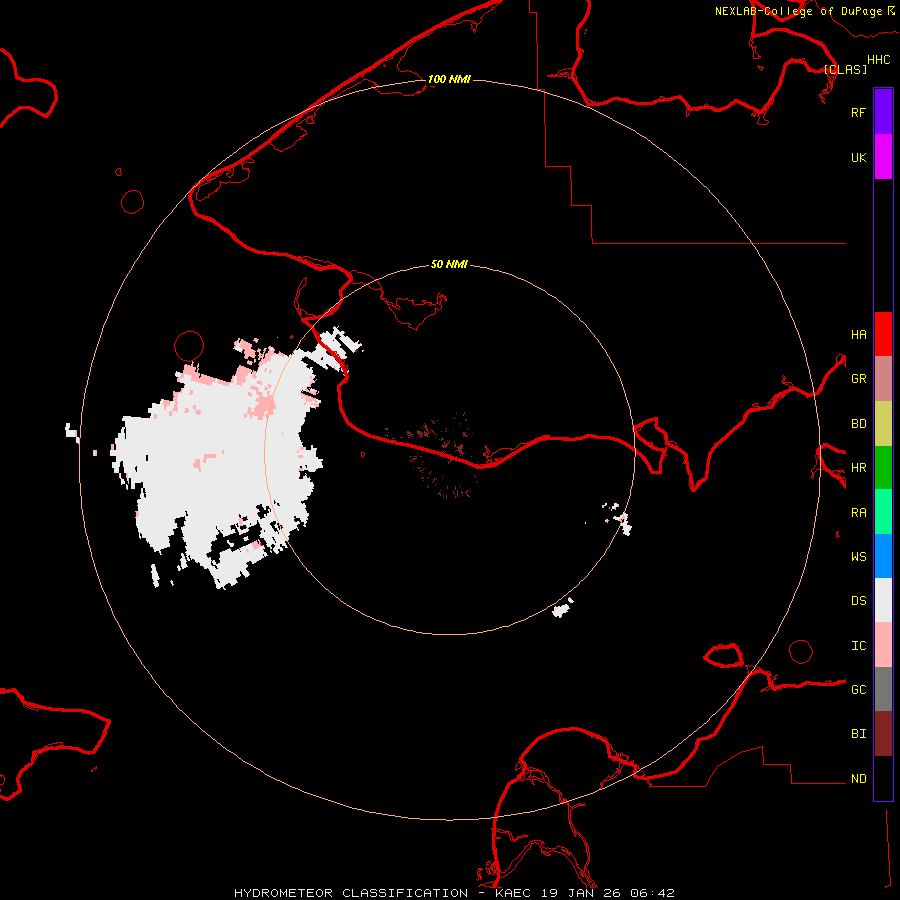Click the 50 NMI range ring label
Viewport: 900px width, 900px height.
(x=449, y=264)
